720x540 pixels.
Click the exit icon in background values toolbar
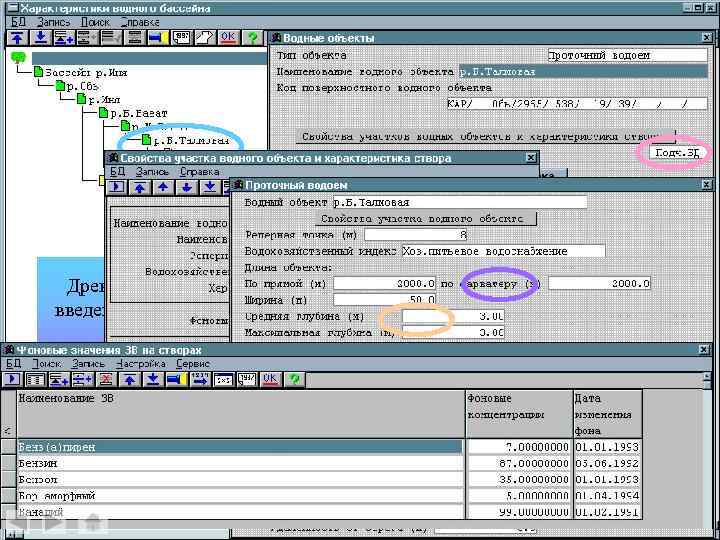pyautogui.click(x=12, y=380)
